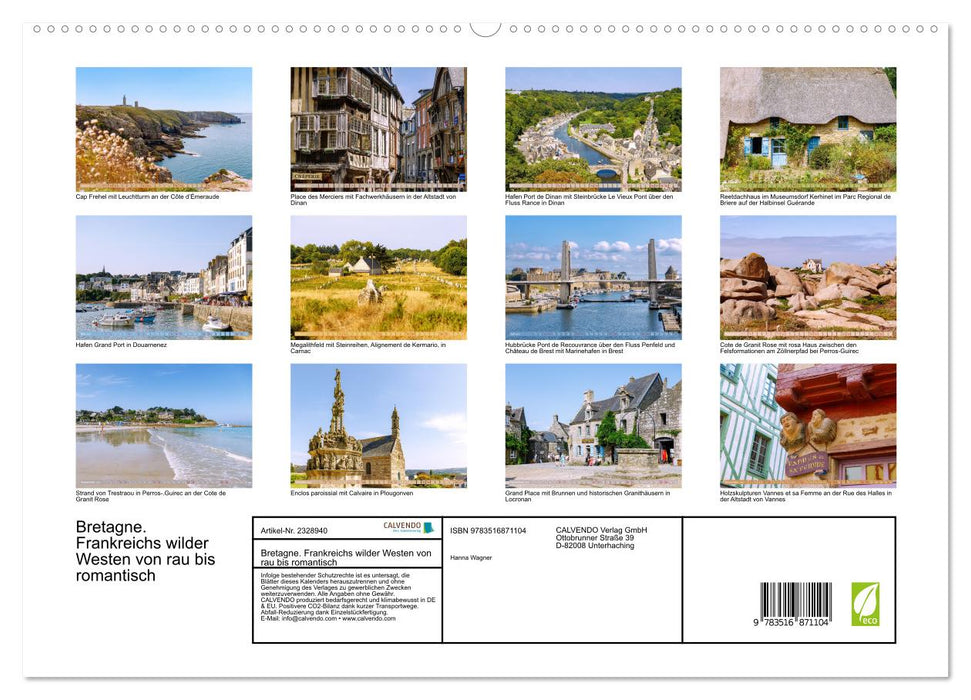Screen dimensions: 971x700
Task: Select caption 'Grand Place mit Brunnen'
Action: pyautogui.click(x=588, y=496)
